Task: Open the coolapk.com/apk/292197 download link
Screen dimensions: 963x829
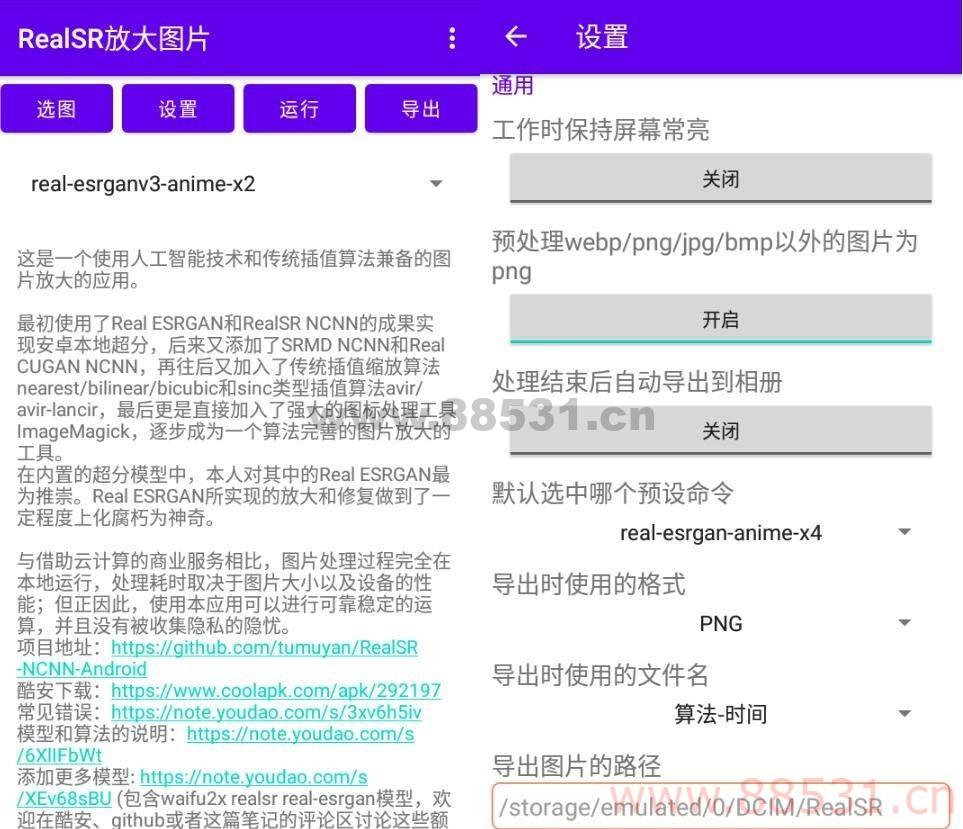Action: click(x=276, y=690)
